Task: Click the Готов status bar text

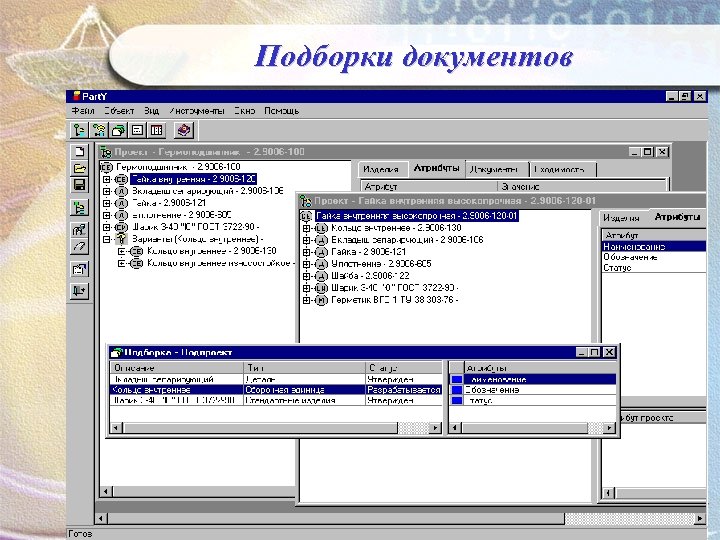Action: [80, 534]
